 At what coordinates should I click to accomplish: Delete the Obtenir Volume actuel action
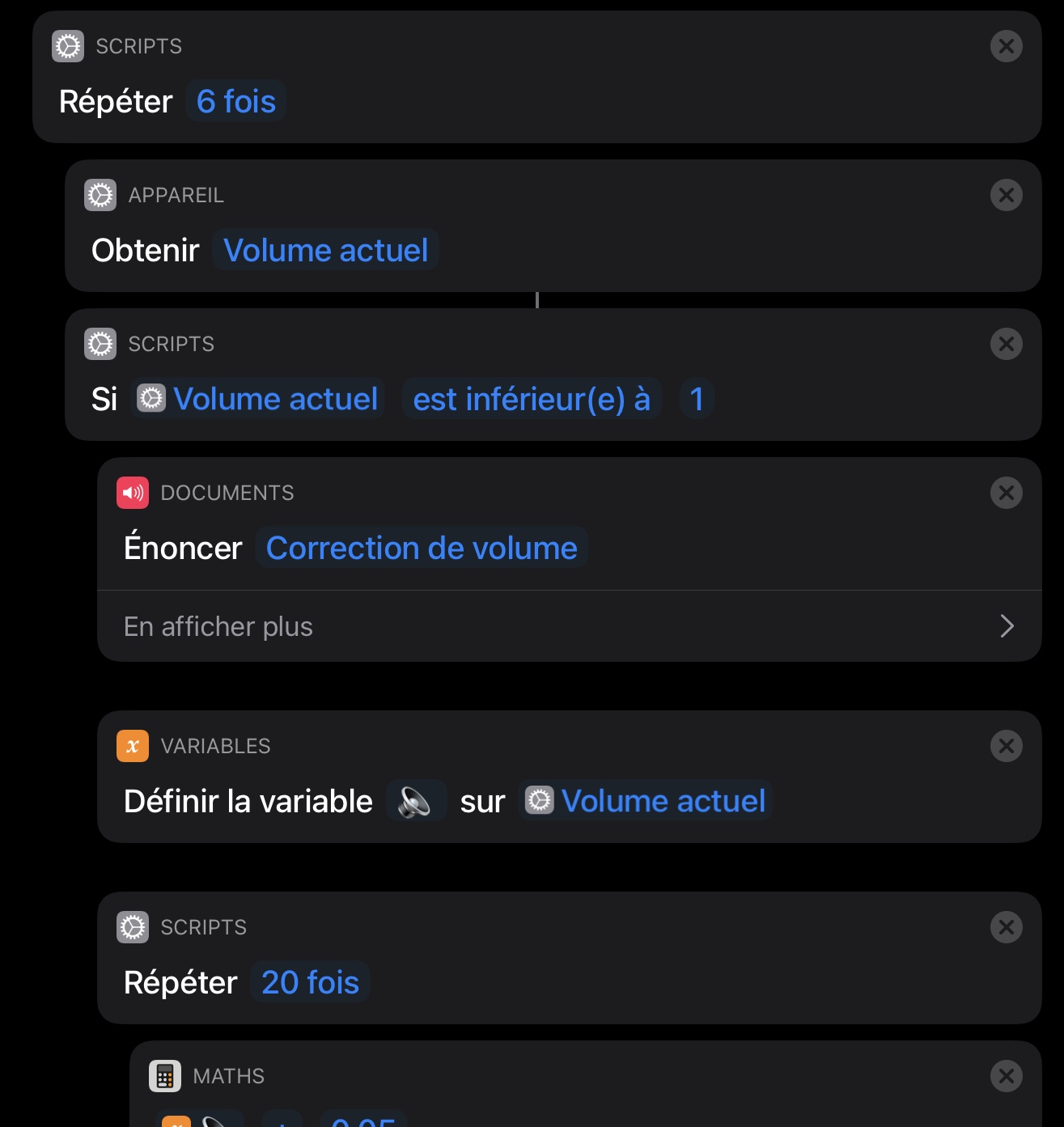(x=1006, y=195)
